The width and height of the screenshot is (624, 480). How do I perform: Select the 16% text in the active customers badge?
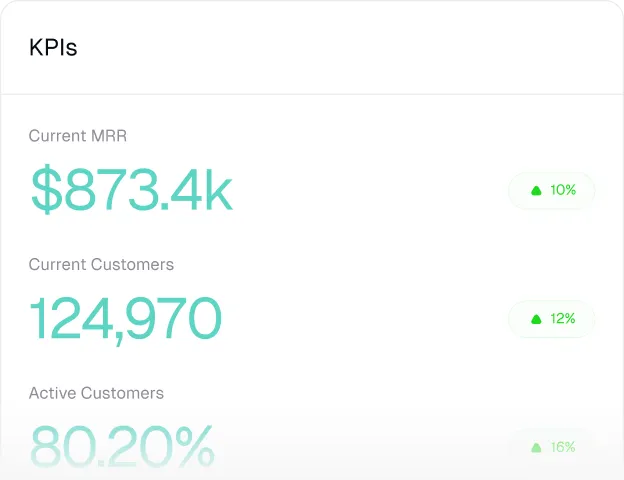coord(563,447)
